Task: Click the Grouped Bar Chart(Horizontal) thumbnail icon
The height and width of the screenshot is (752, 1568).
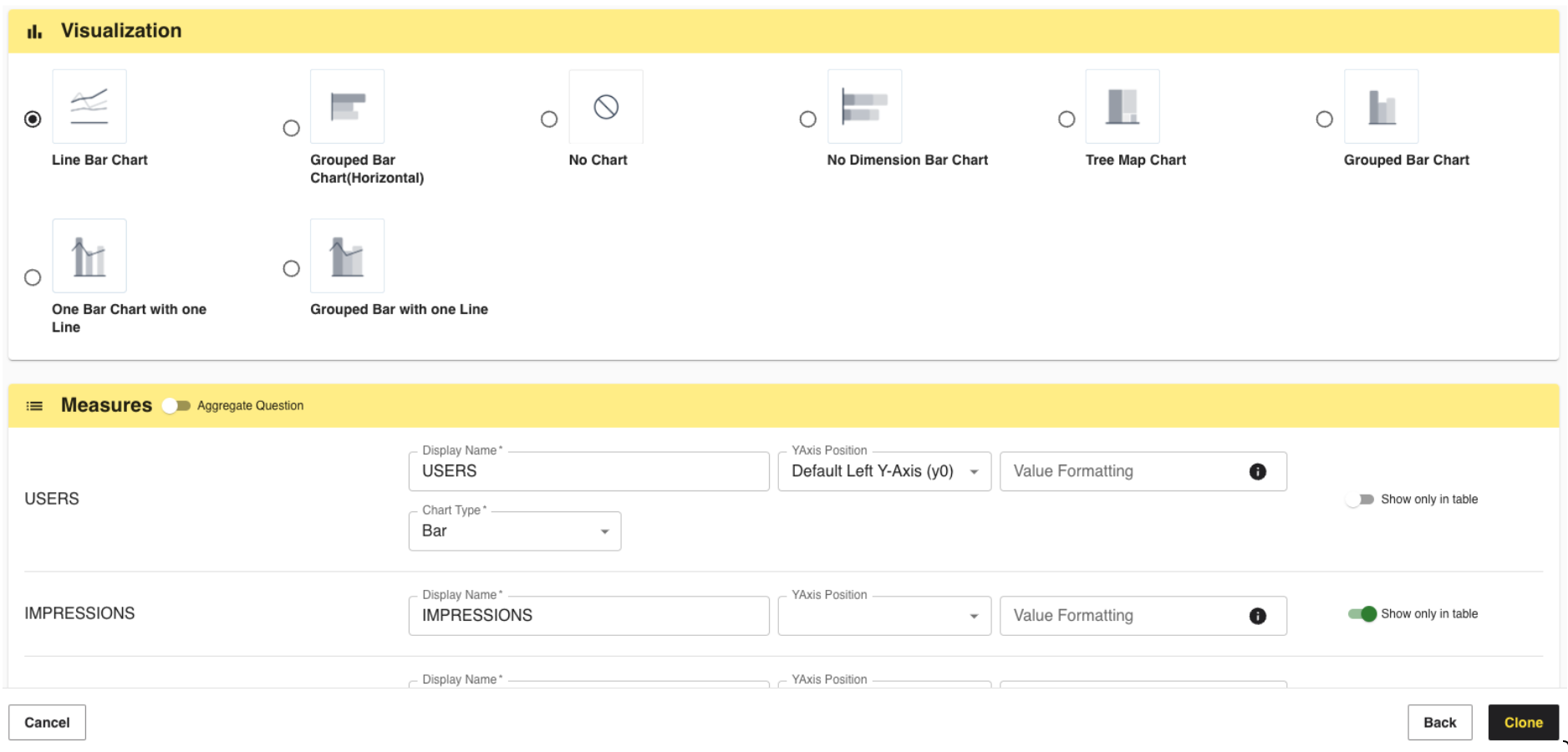Action: [348, 106]
